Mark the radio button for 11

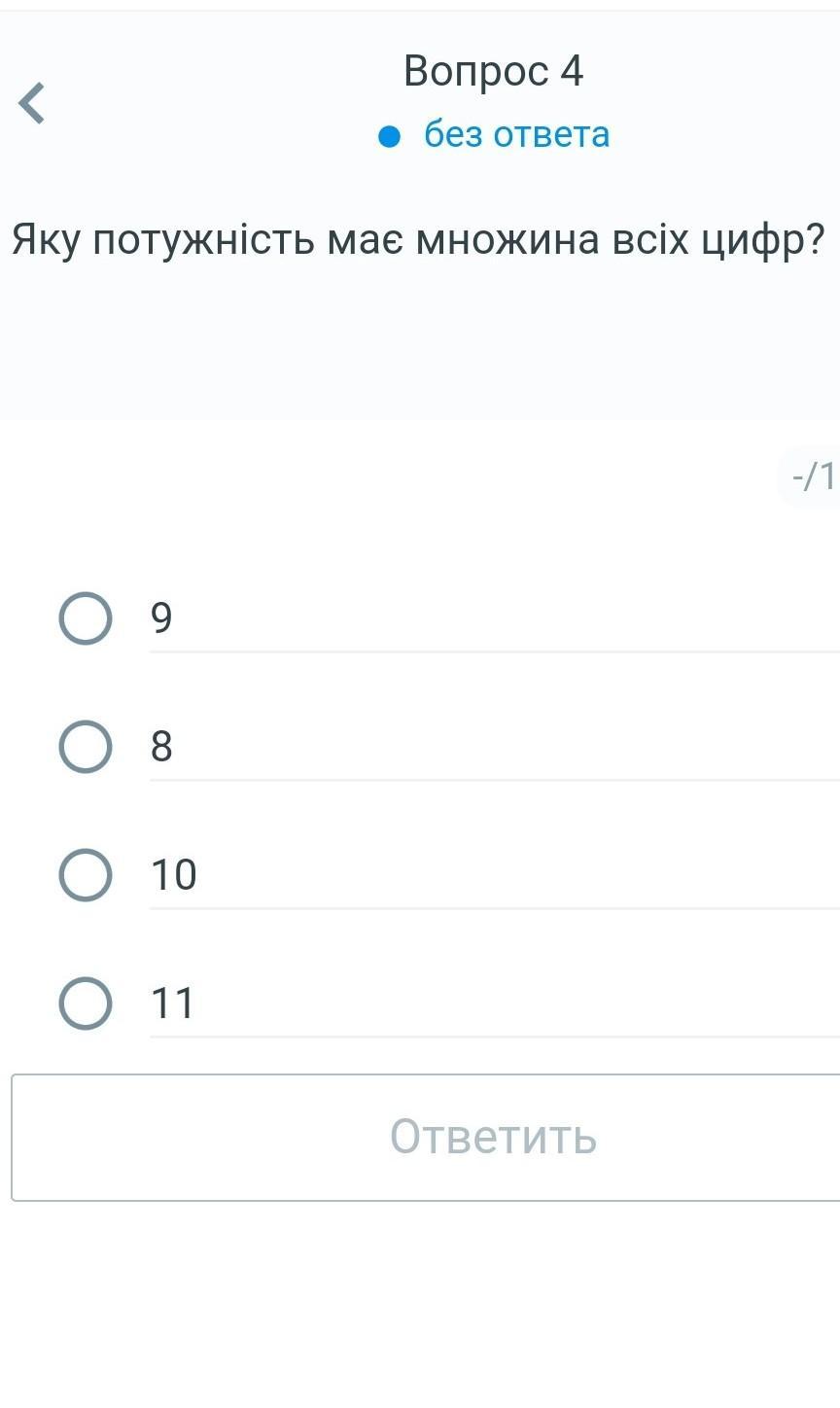coord(85,1003)
